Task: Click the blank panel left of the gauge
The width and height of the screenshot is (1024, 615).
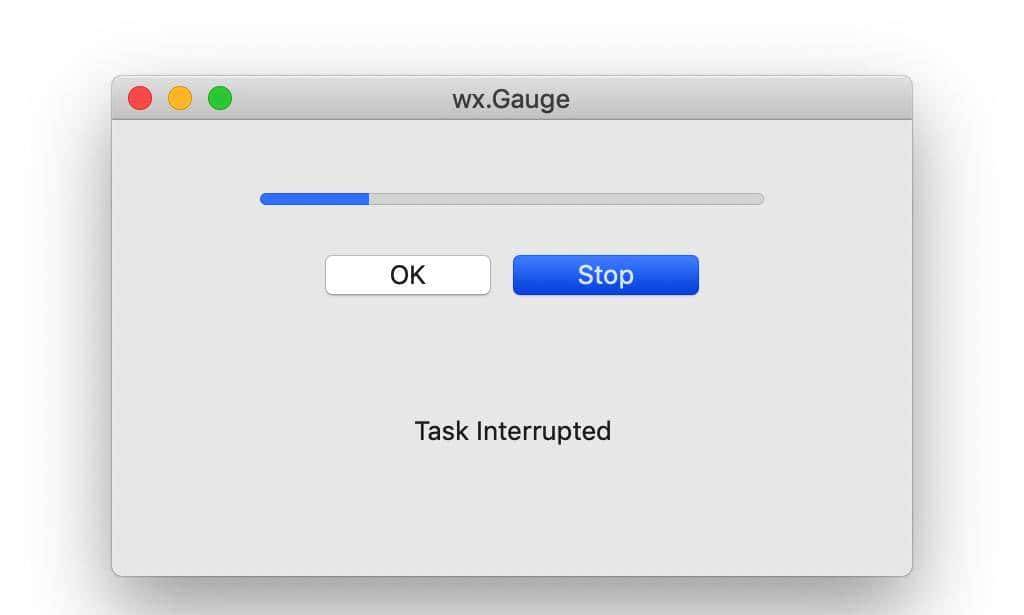Action: pos(185,199)
